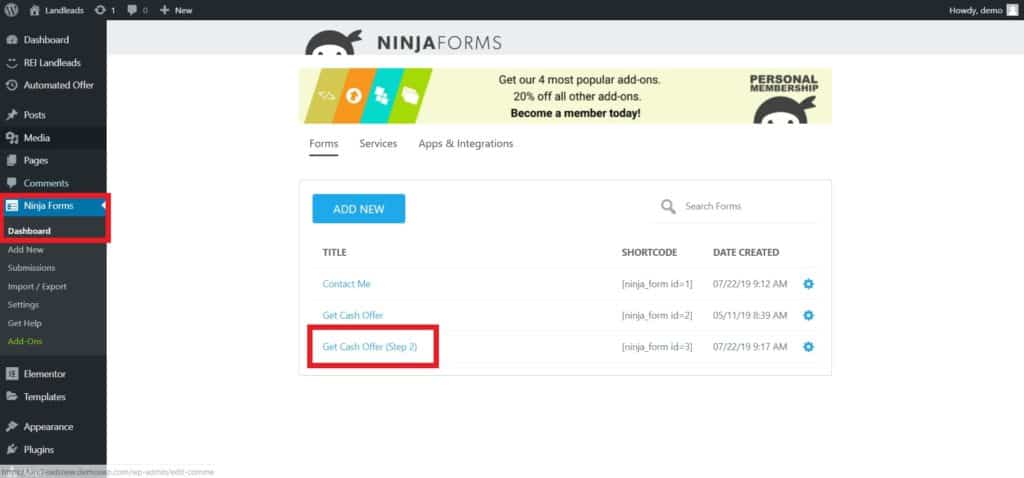Screen dimensions: 1024x478
Task: Switch to Apps & Integrations tab
Action: pyautogui.click(x=466, y=144)
